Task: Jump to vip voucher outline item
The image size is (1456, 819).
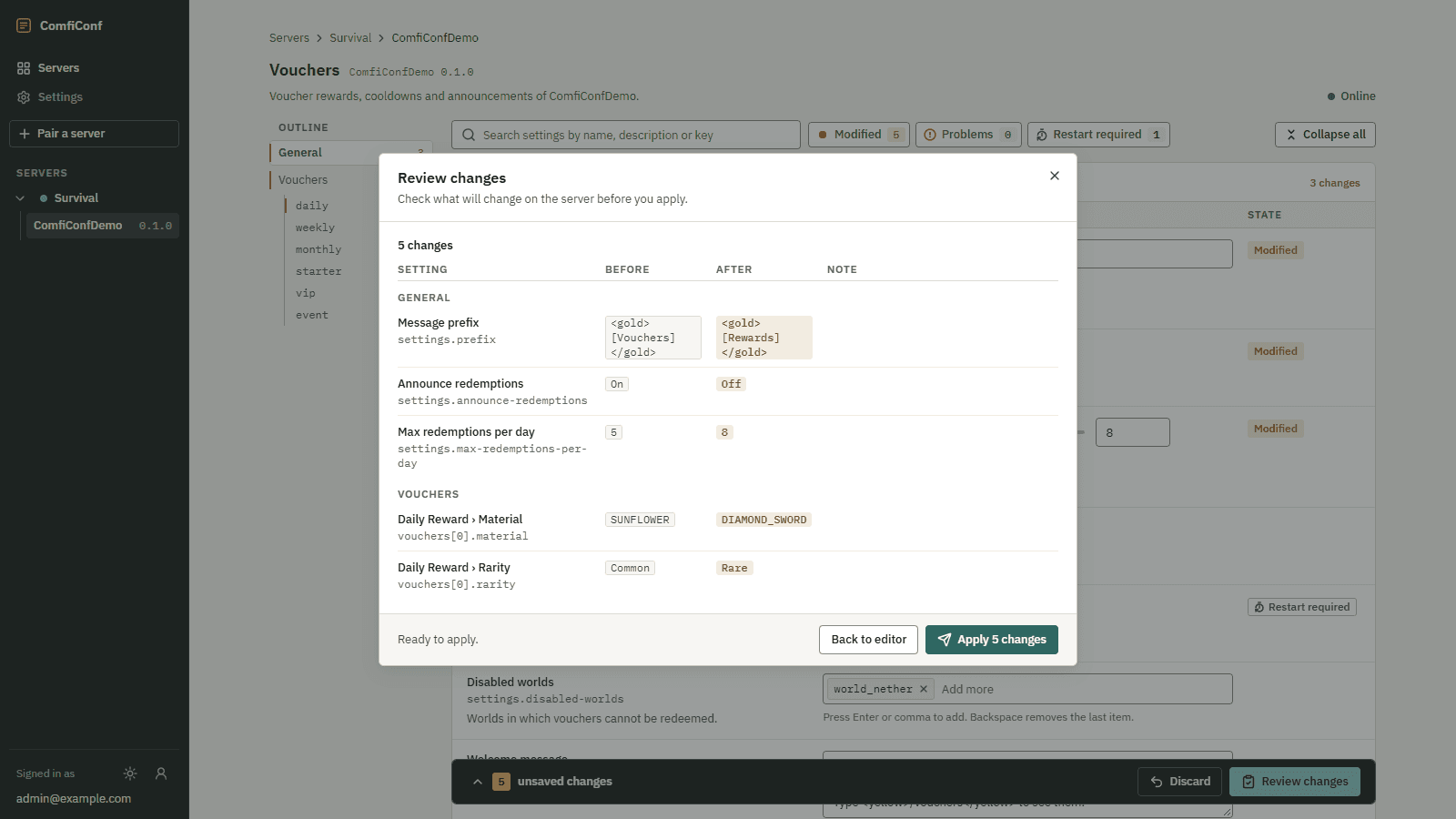Action: click(306, 293)
